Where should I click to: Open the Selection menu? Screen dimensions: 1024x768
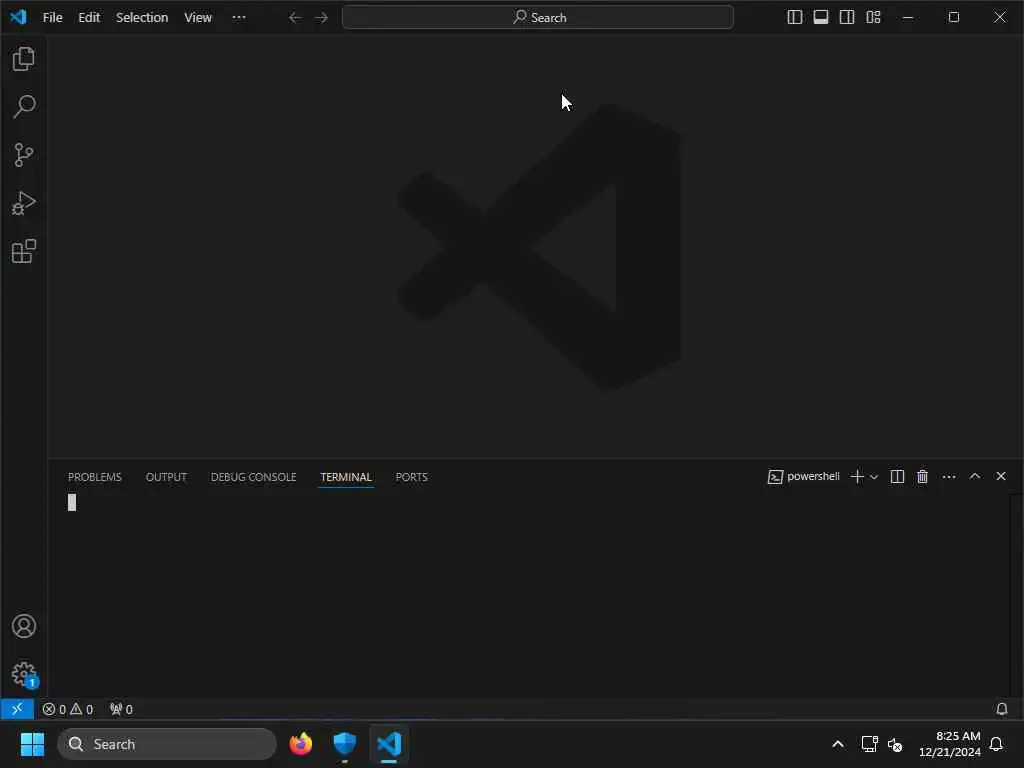[142, 18]
